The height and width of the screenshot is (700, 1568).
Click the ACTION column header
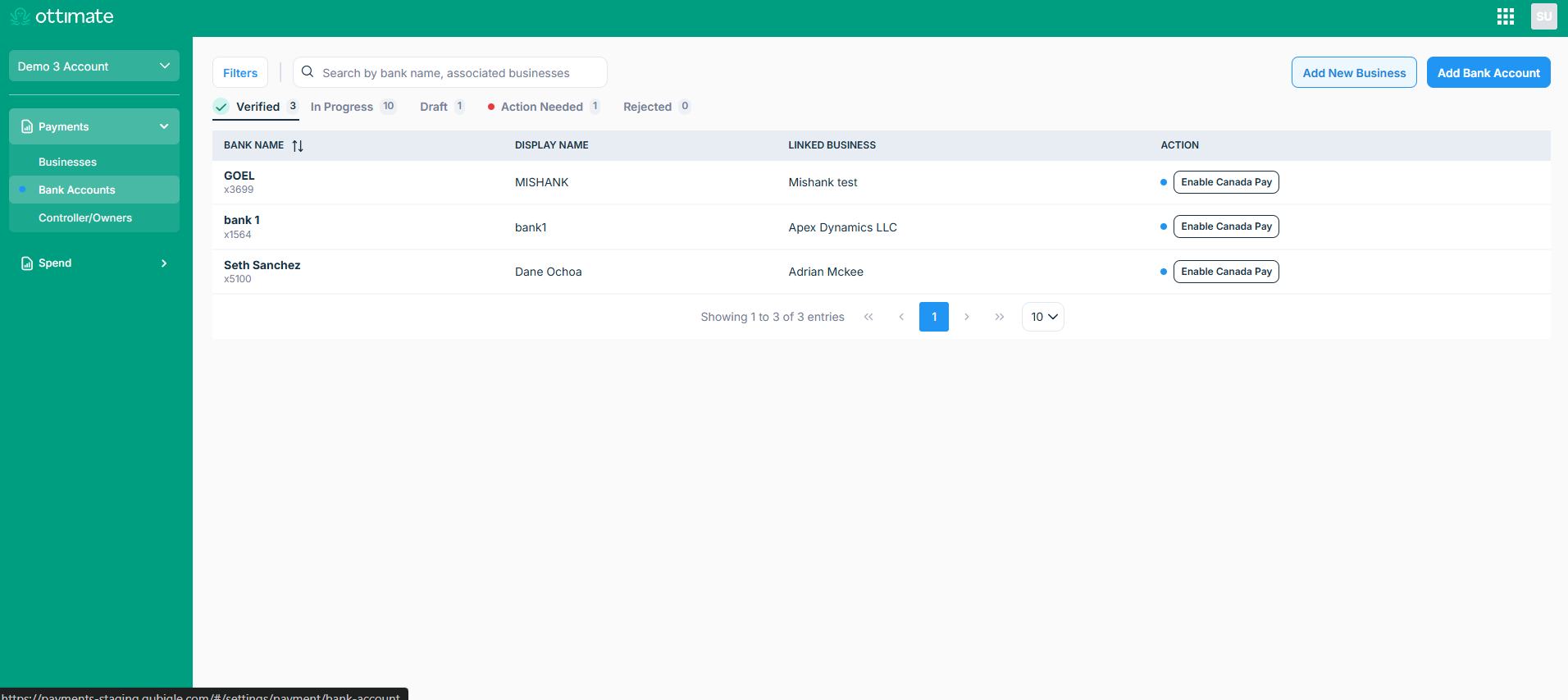[x=1179, y=145]
